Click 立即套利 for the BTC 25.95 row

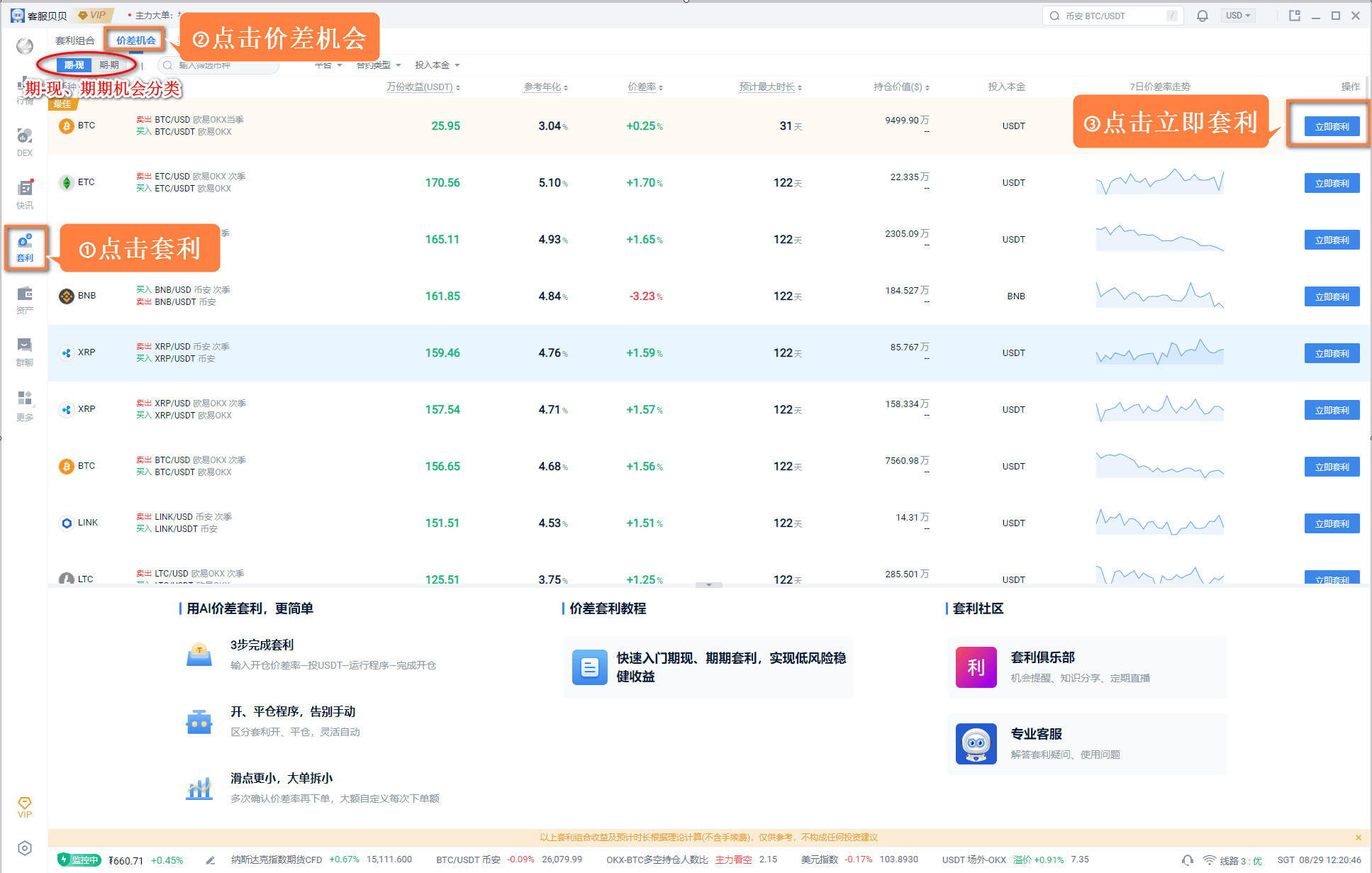click(x=1332, y=126)
